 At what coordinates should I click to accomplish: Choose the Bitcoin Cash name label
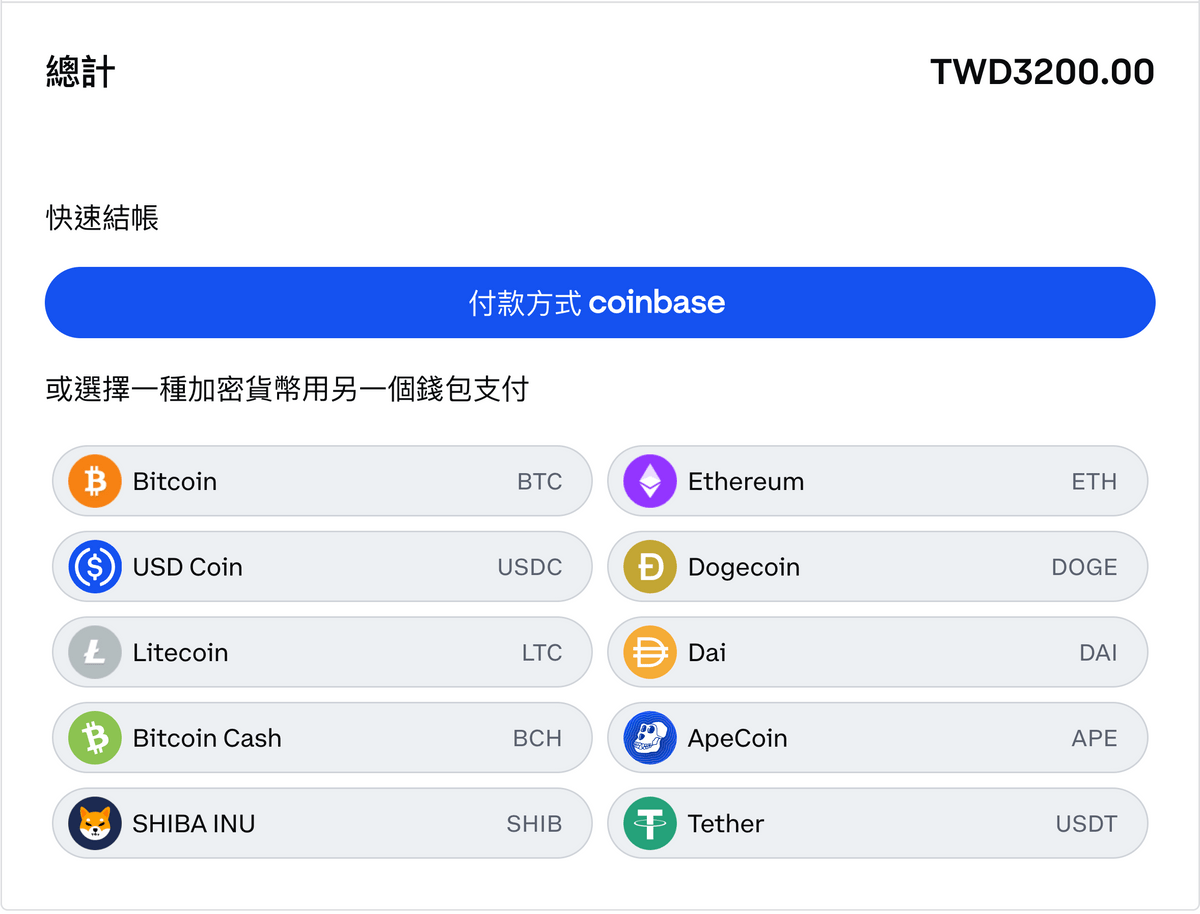[x=207, y=739]
